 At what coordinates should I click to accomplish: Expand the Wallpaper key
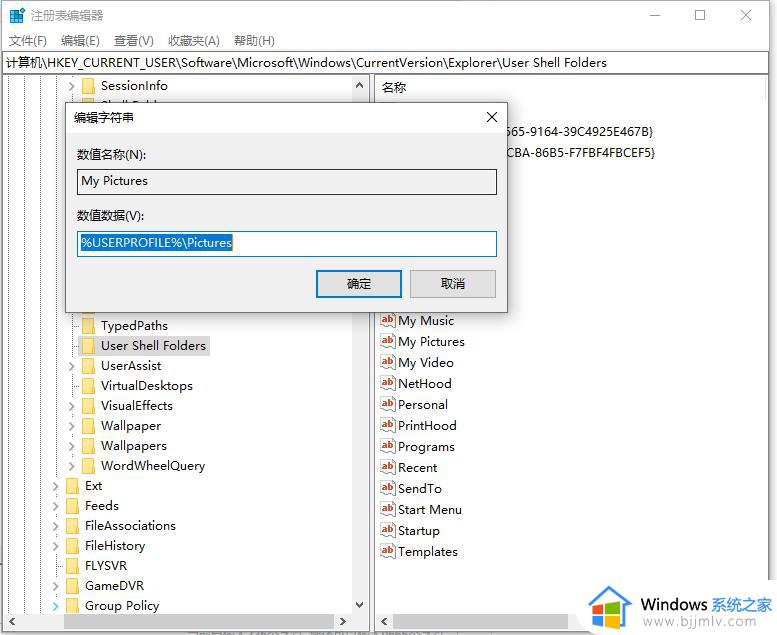(x=71, y=426)
